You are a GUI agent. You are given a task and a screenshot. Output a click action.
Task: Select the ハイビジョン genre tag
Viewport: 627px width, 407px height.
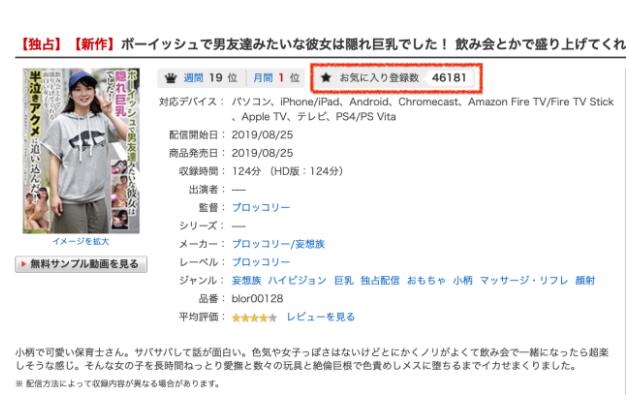click(x=298, y=280)
